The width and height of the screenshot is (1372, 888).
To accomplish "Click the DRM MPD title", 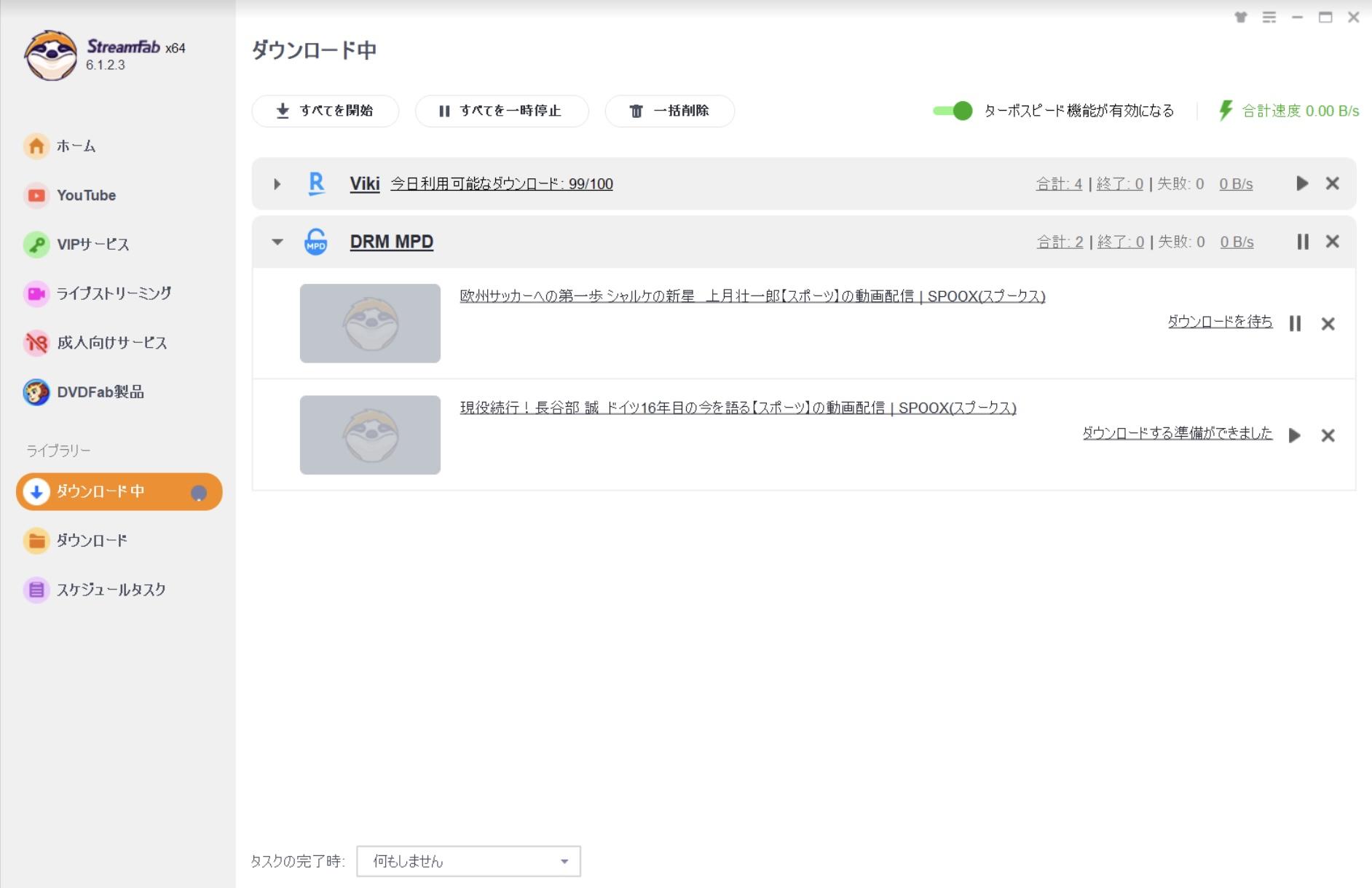I will [392, 242].
